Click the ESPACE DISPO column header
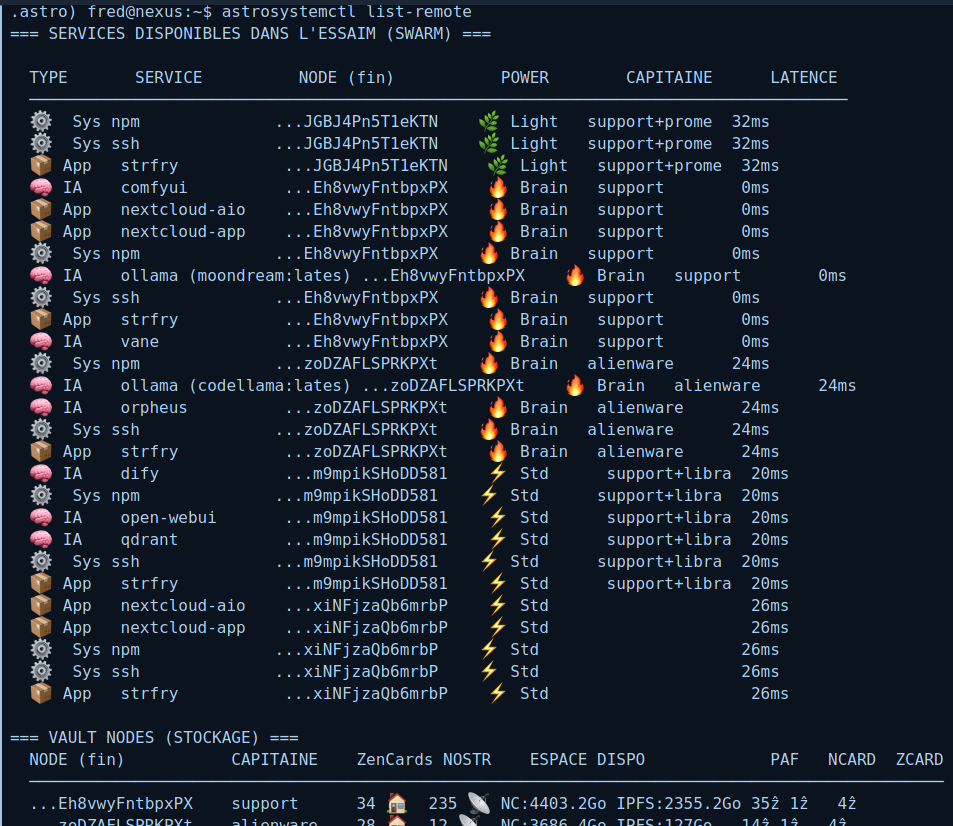 (x=587, y=759)
